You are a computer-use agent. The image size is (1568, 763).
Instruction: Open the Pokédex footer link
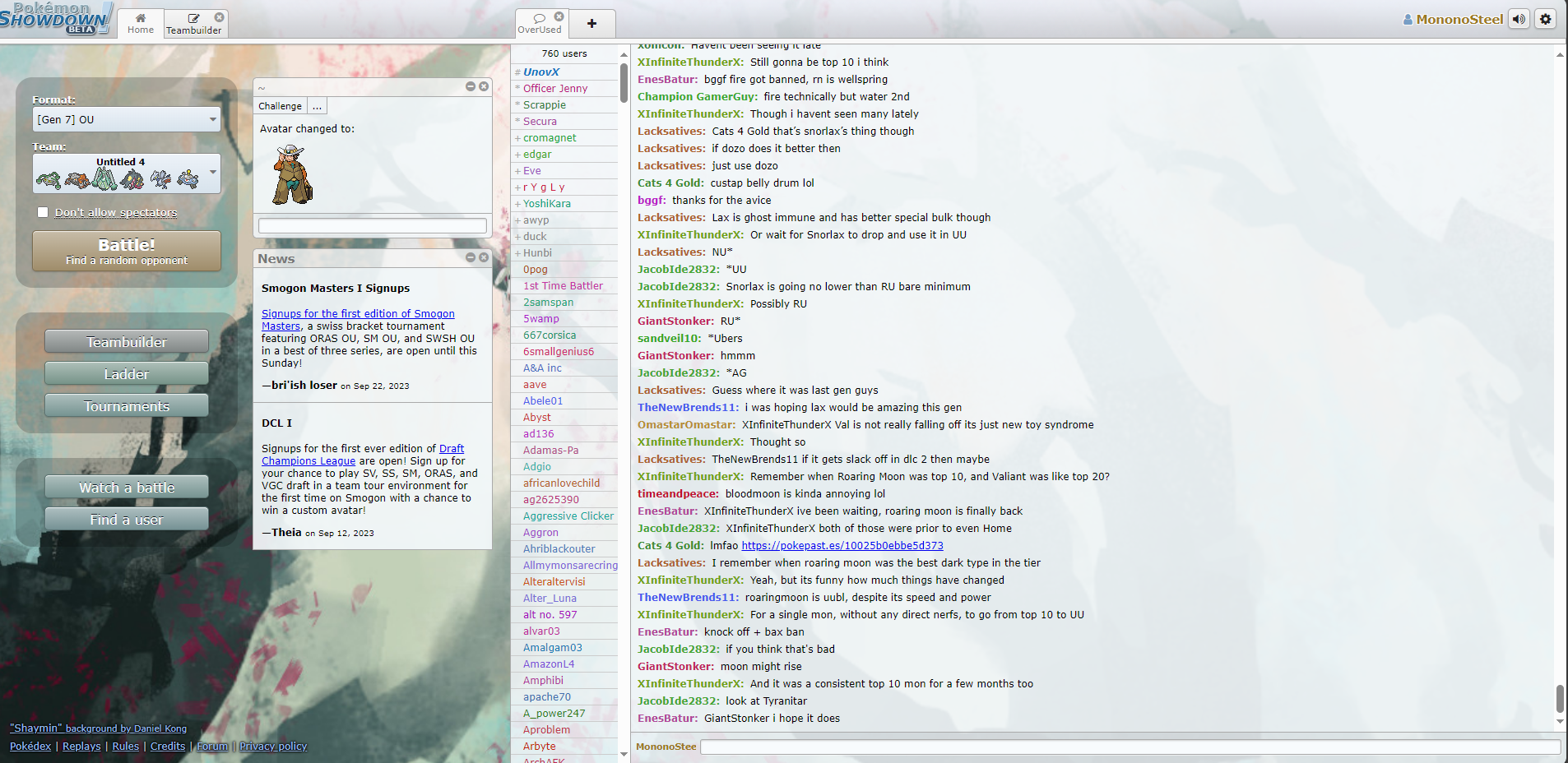coord(30,746)
